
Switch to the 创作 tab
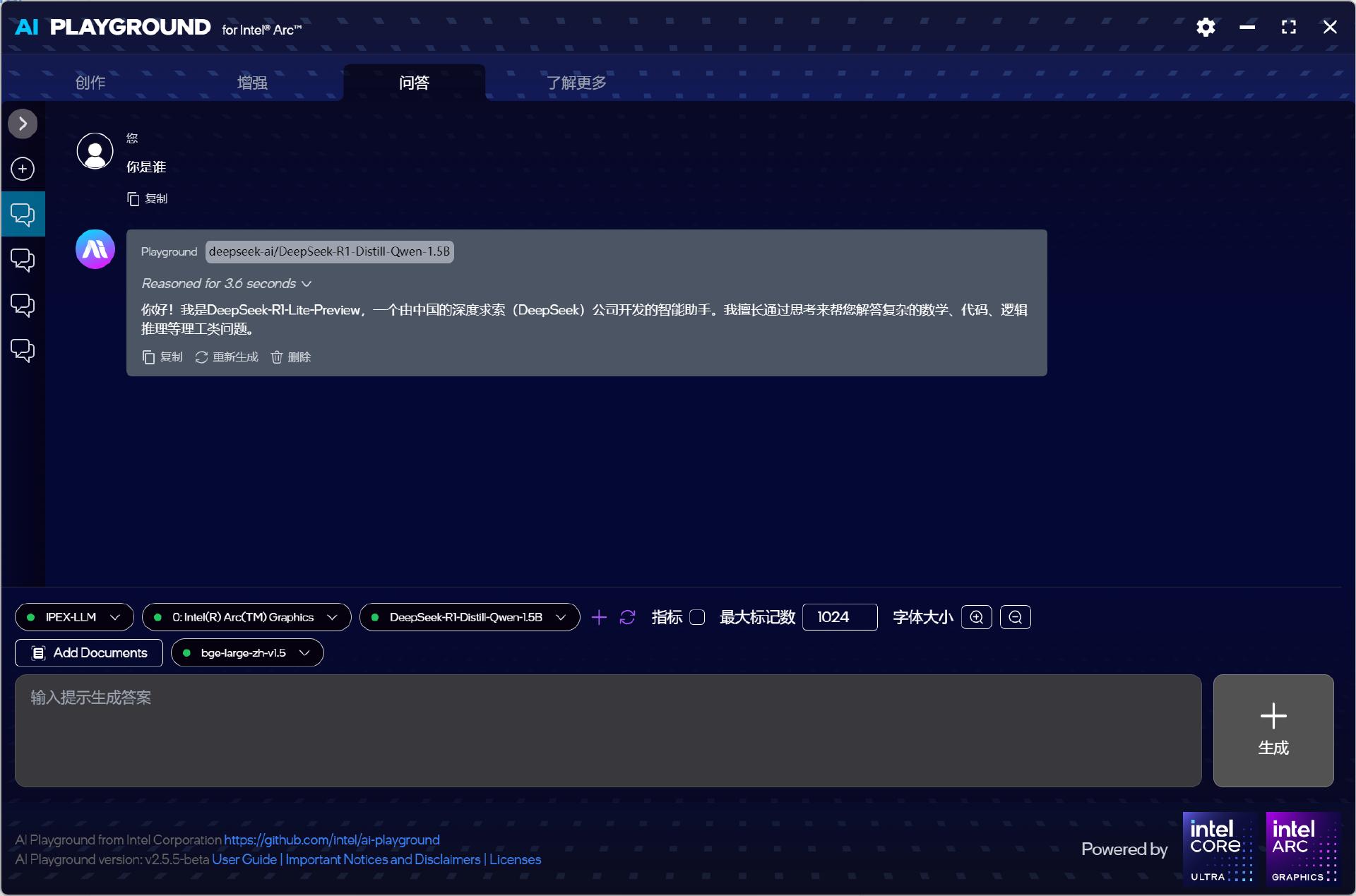[90, 83]
